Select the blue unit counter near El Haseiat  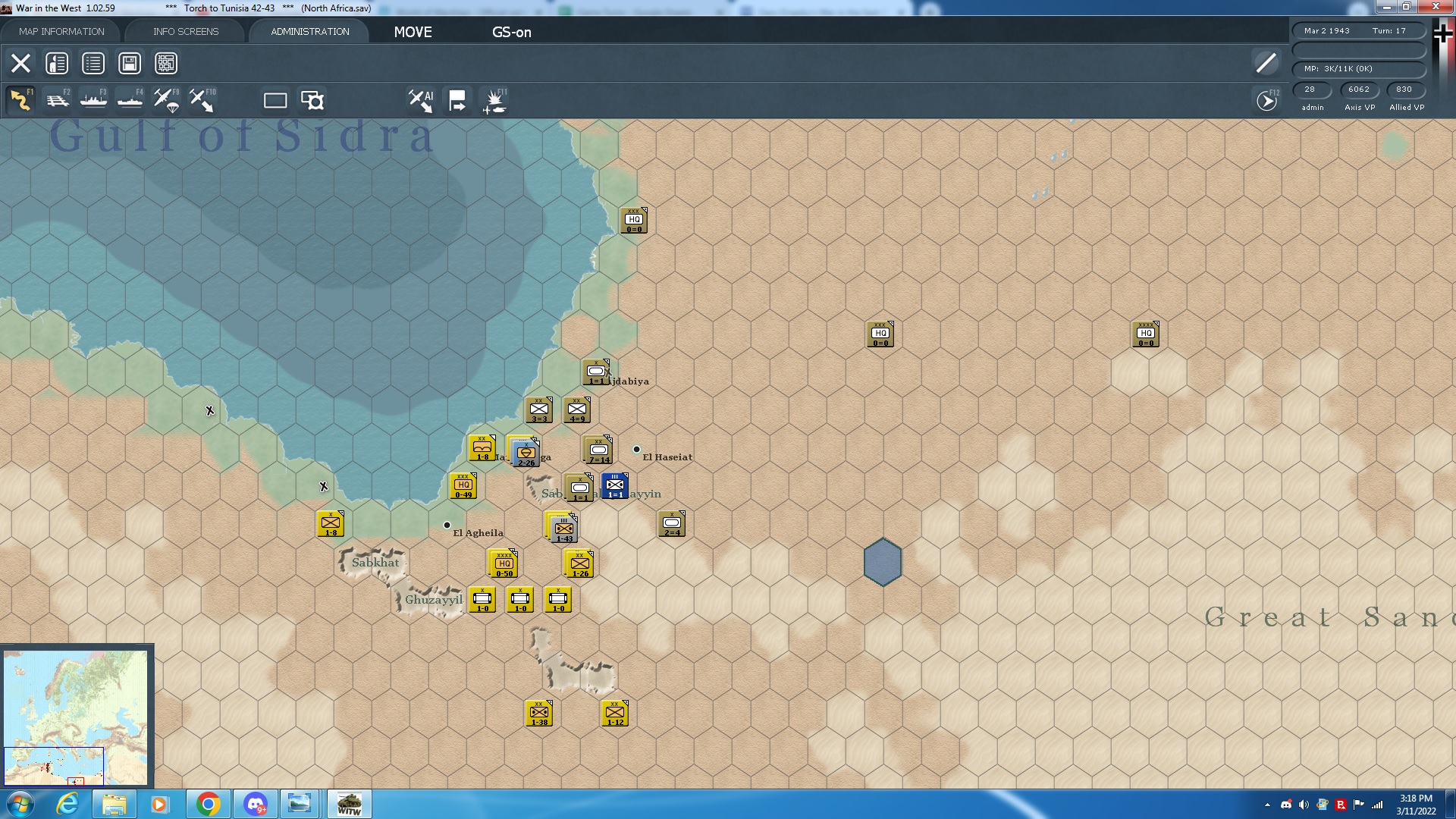615,486
